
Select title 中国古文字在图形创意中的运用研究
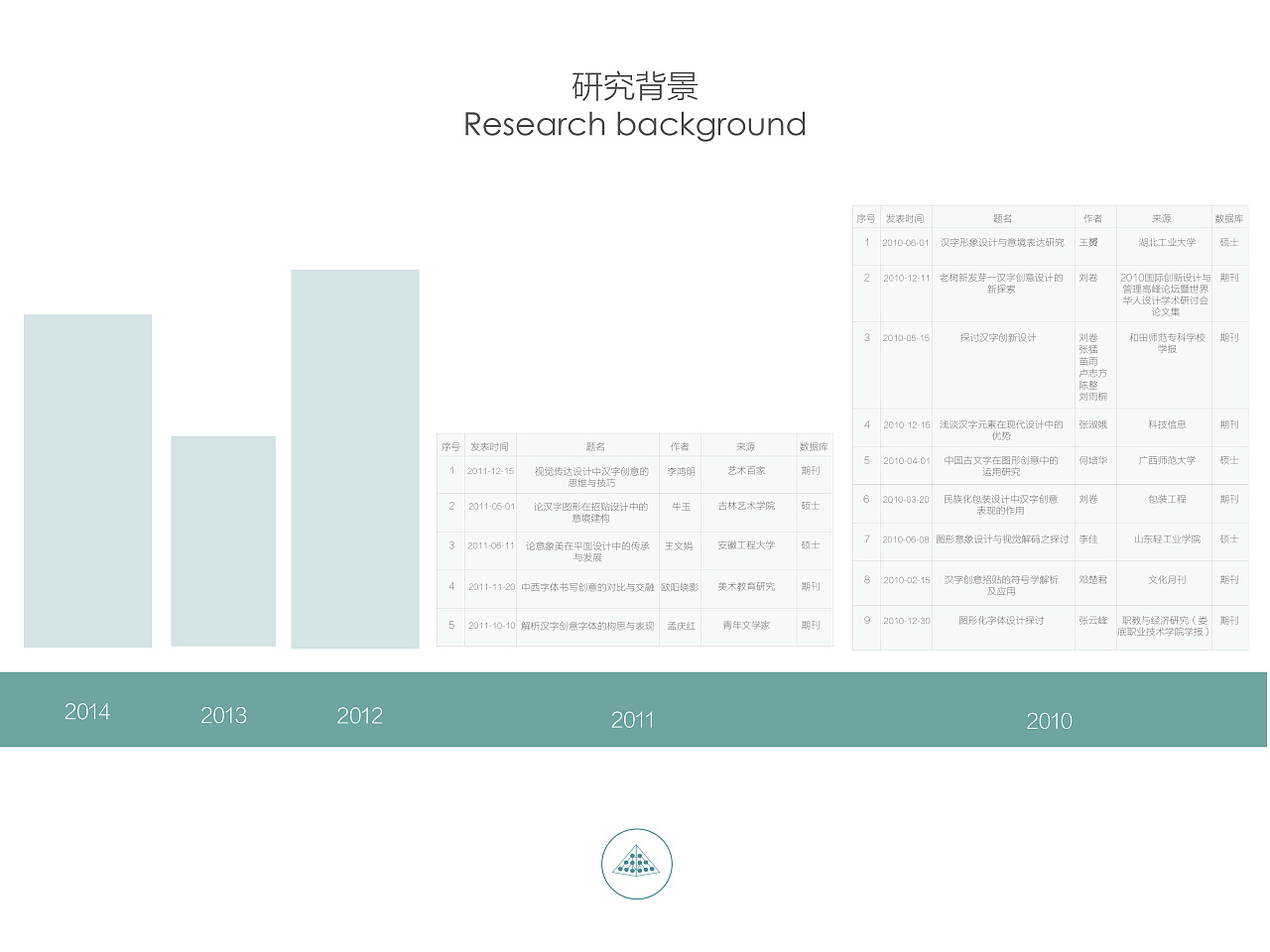coord(1001,466)
